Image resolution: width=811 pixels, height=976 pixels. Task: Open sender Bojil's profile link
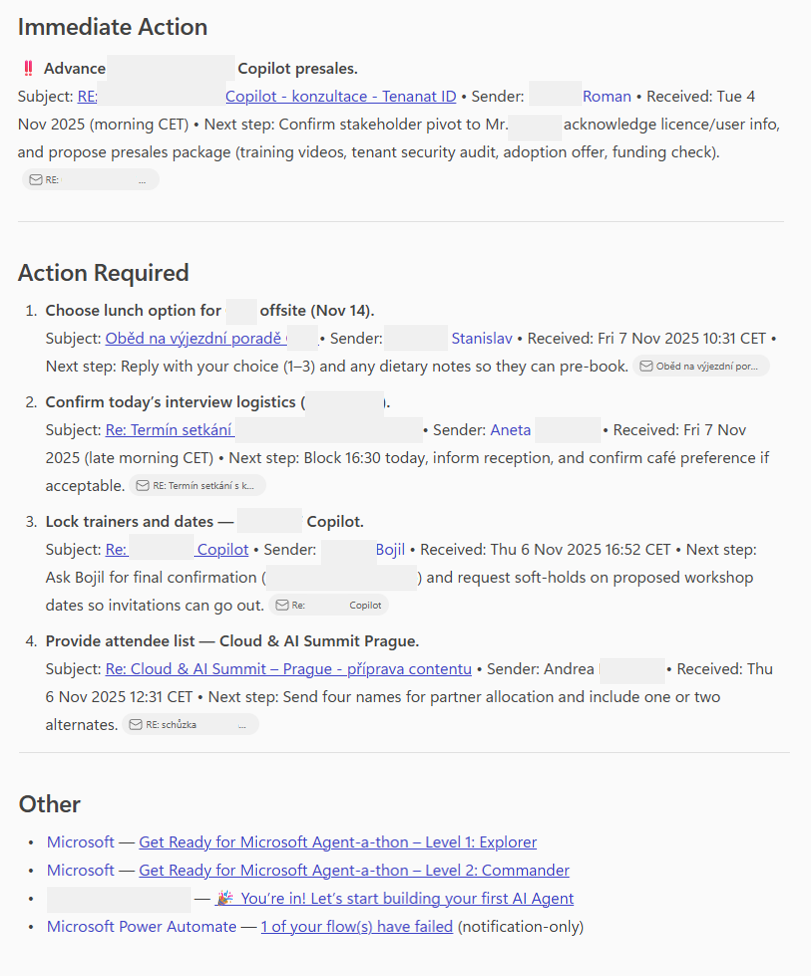click(390, 550)
